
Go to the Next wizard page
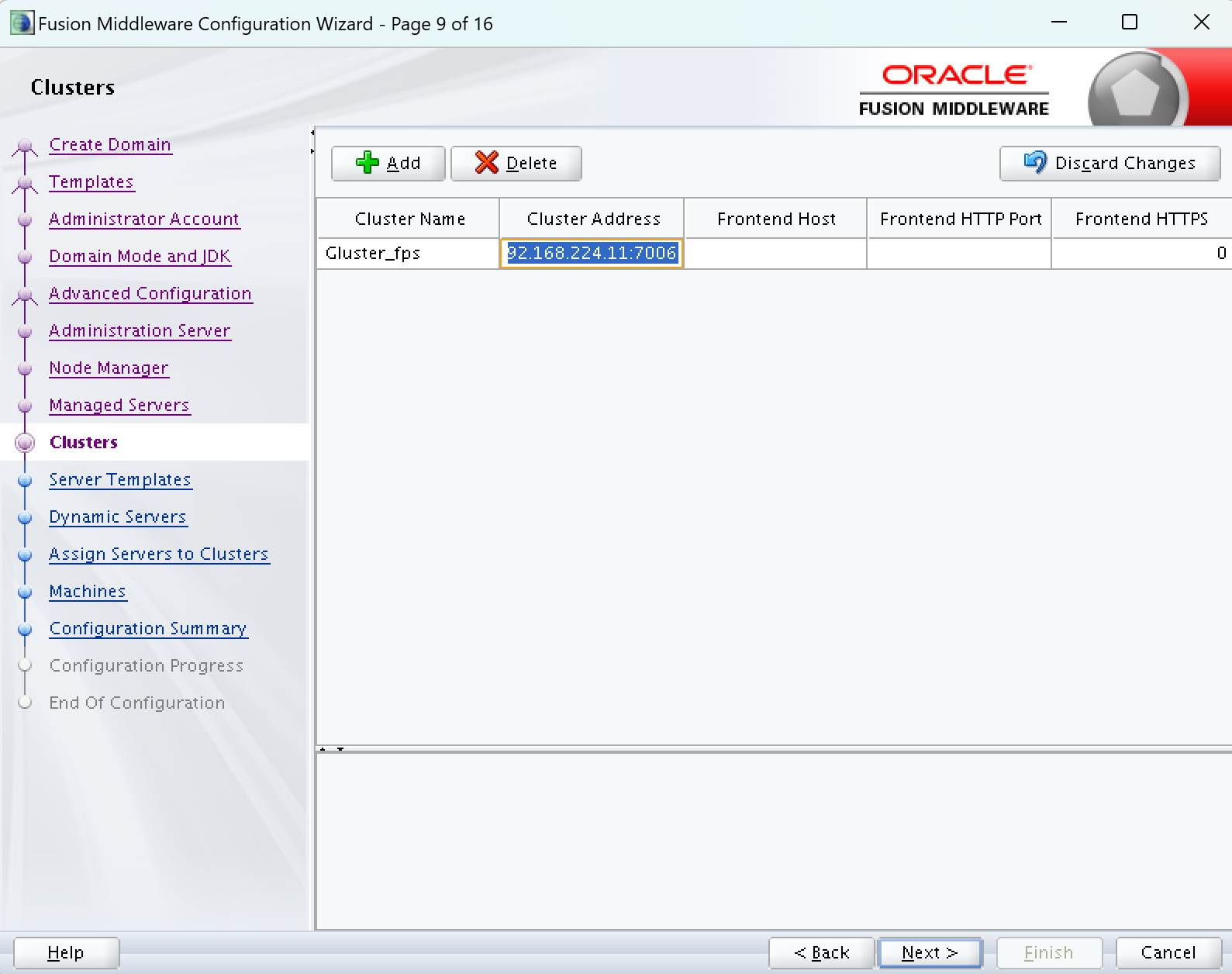click(x=930, y=952)
